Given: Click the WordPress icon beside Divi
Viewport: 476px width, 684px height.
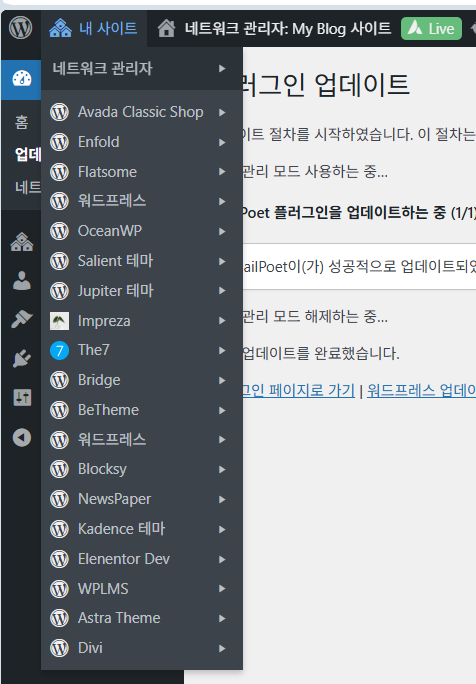Looking at the screenshot, I should [x=59, y=648].
